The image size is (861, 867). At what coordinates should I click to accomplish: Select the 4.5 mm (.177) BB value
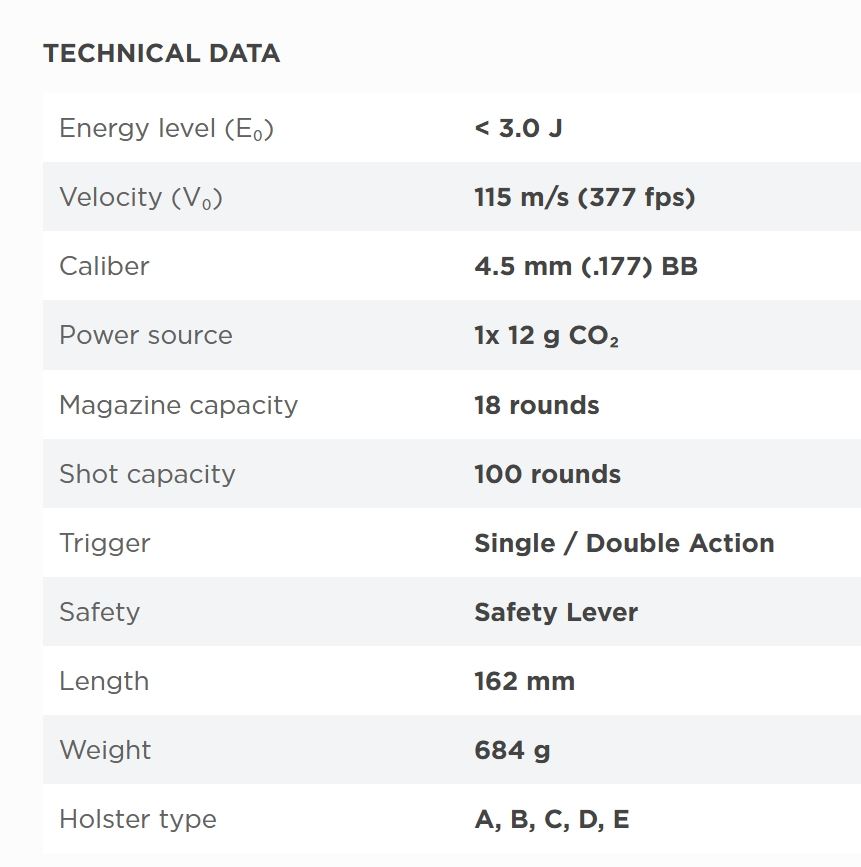coord(585,266)
